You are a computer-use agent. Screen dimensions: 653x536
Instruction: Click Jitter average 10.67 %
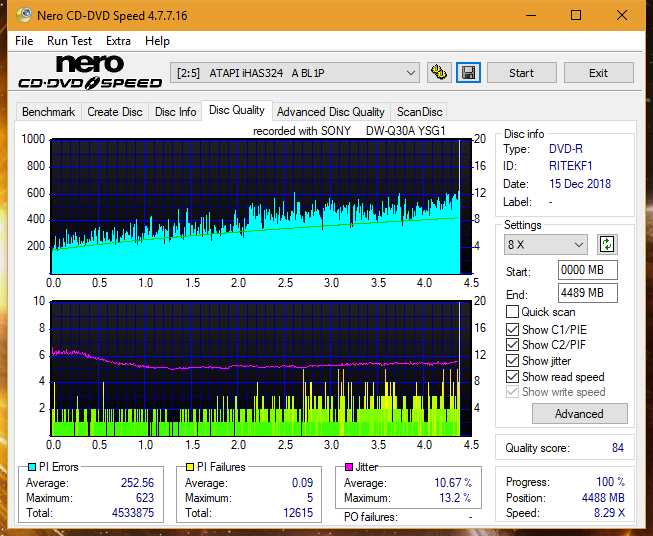tap(453, 483)
